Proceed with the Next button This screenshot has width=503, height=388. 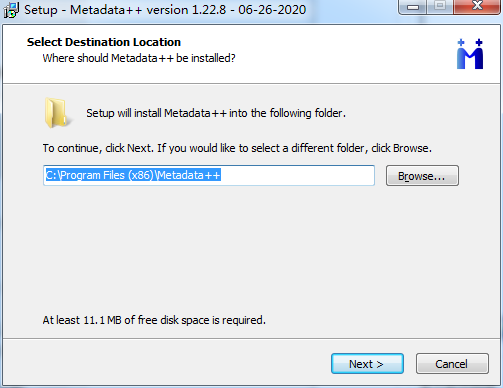[x=367, y=364]
